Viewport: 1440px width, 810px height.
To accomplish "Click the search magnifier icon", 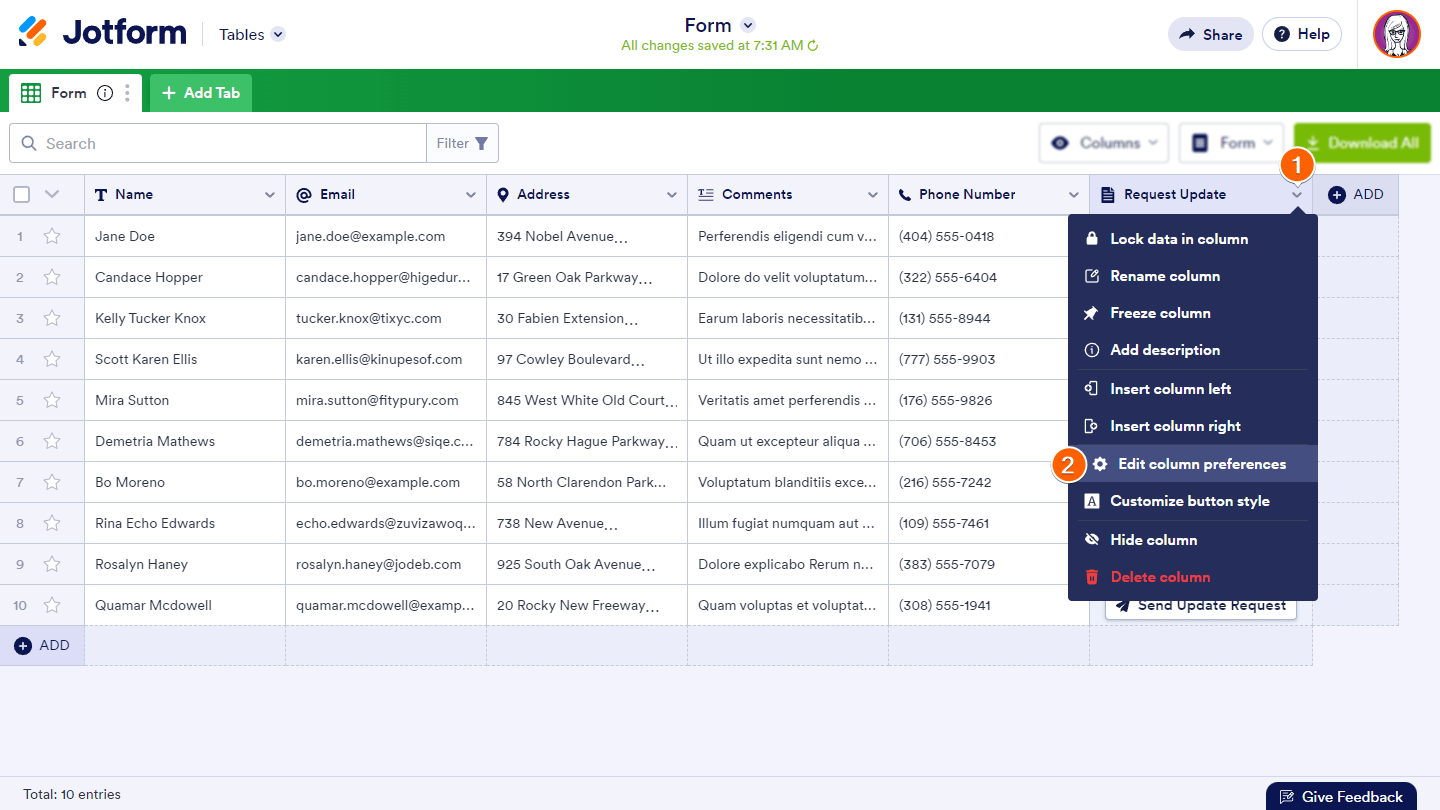I will [29, 144].
